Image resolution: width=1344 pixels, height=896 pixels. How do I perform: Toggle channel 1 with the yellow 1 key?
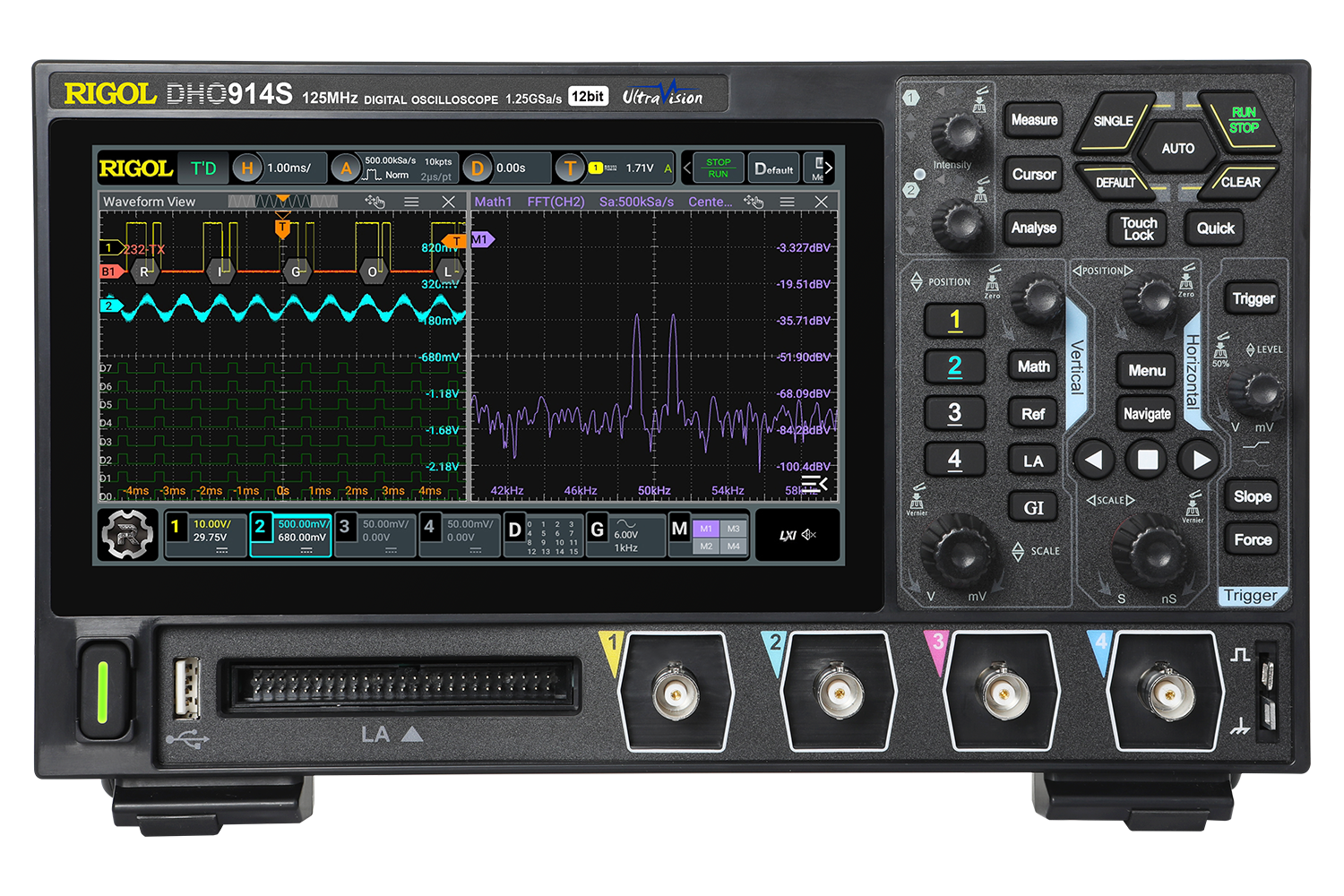955,321
